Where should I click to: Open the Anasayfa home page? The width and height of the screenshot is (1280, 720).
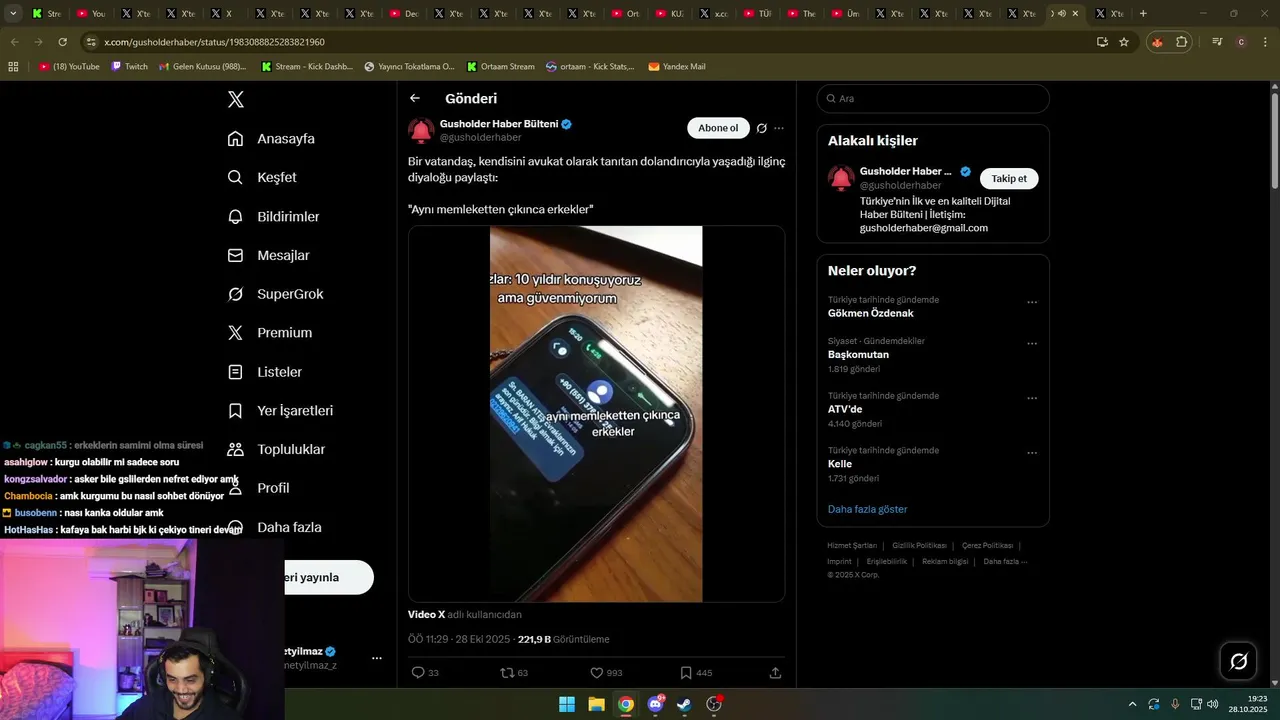tap(271, 138)
